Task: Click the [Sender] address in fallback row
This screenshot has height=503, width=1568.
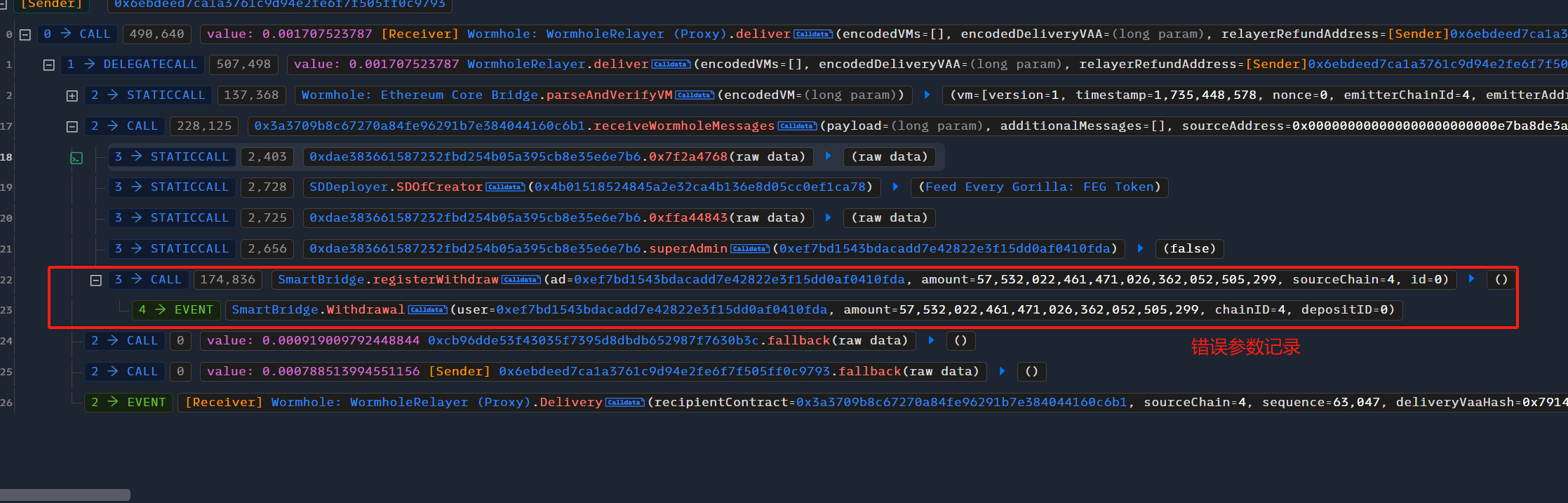Action: pos(664,372)
